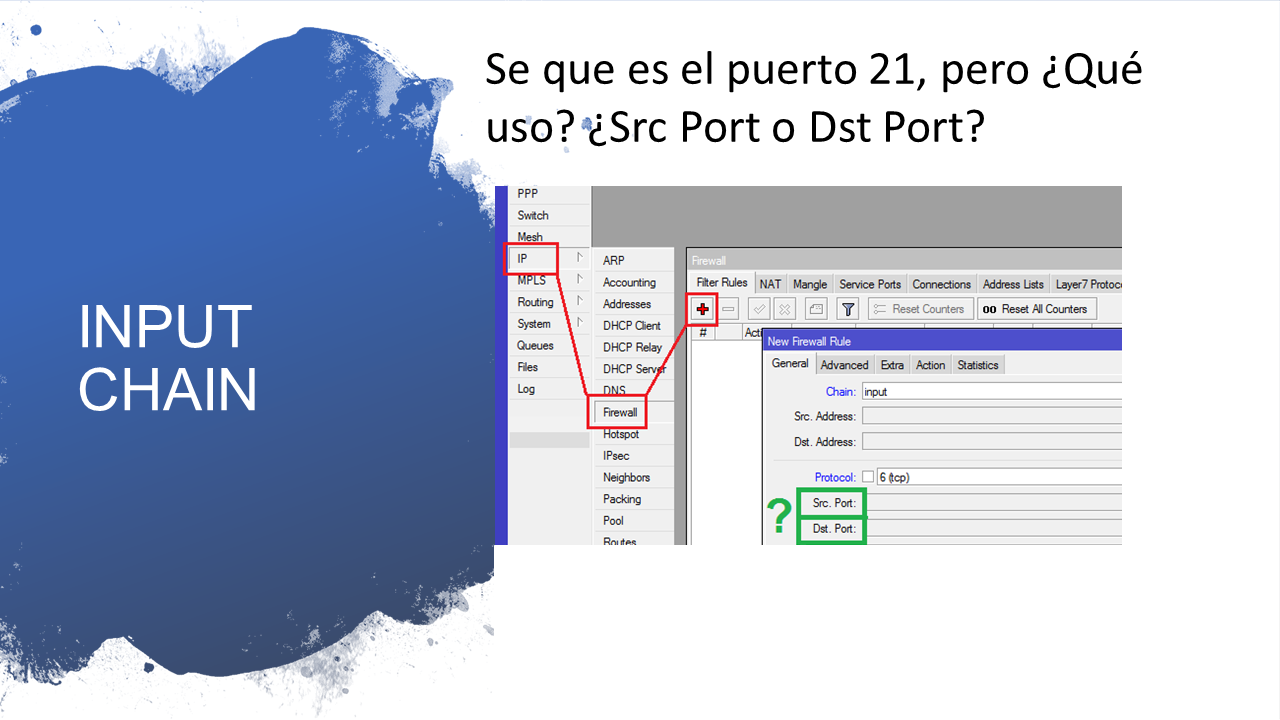
Task: Click the Comment icon in Firewall toolbar
Action: [816, 309]
